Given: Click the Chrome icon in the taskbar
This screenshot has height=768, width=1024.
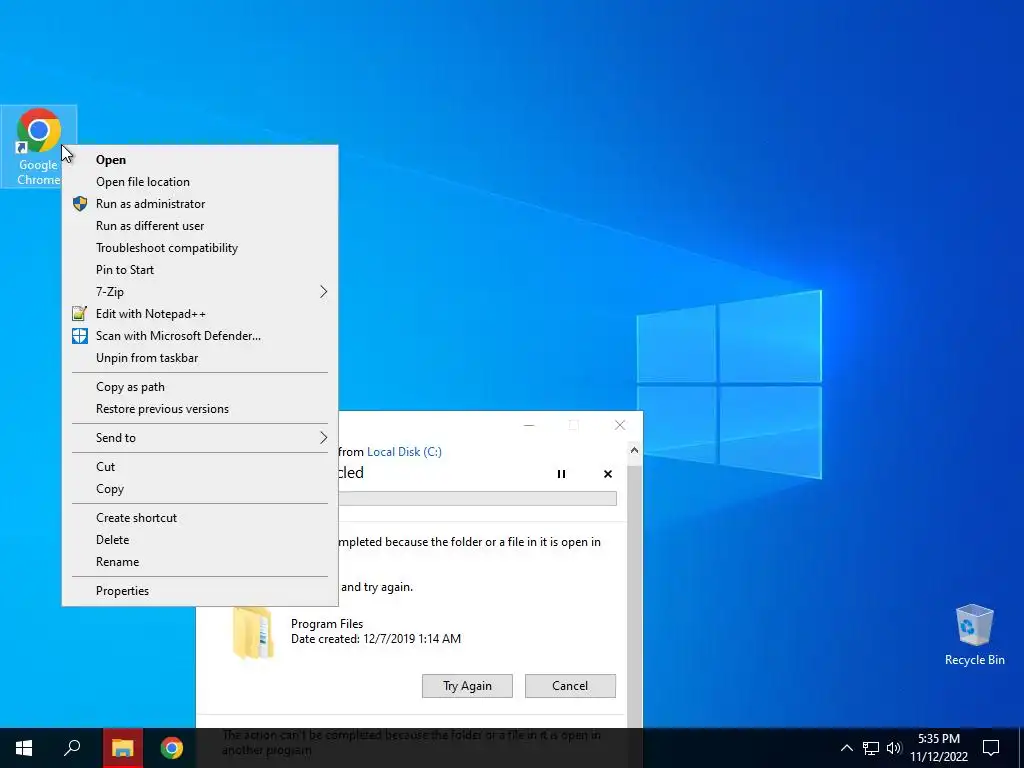Looking at the screenshot, I should [172, 748].
